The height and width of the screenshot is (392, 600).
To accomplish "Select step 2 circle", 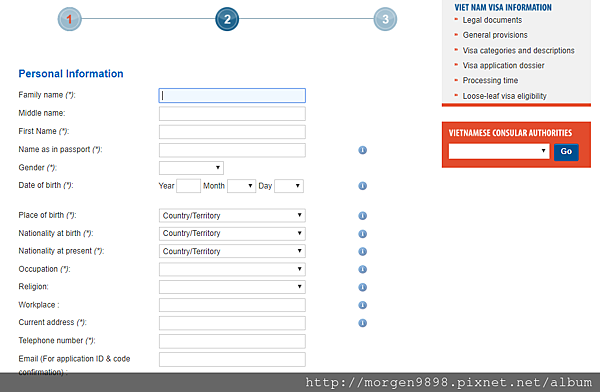I will pyautogui.click(x=227, y=19).
